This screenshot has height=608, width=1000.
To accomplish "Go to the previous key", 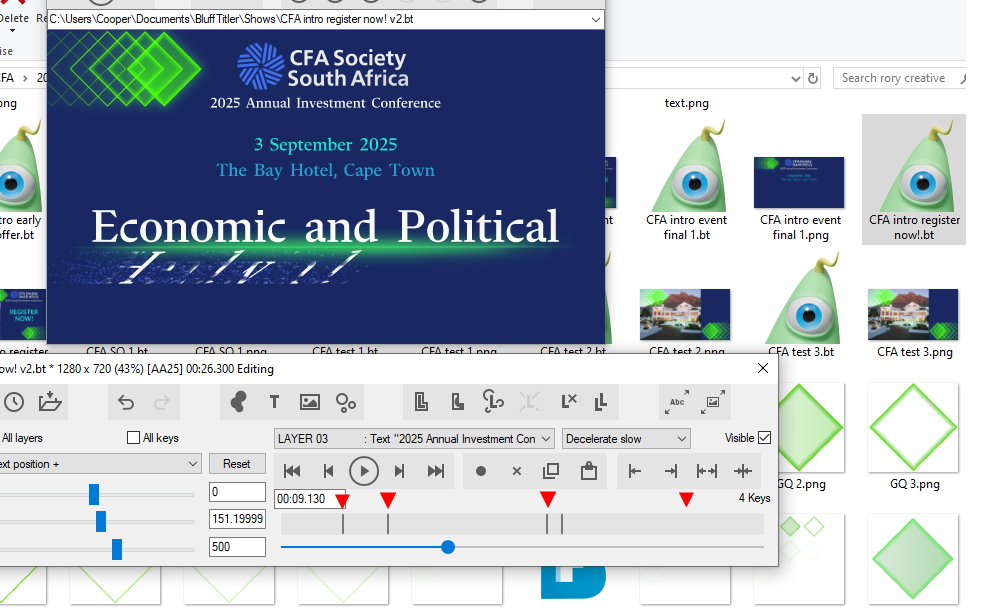I will (x=328, y=471).
